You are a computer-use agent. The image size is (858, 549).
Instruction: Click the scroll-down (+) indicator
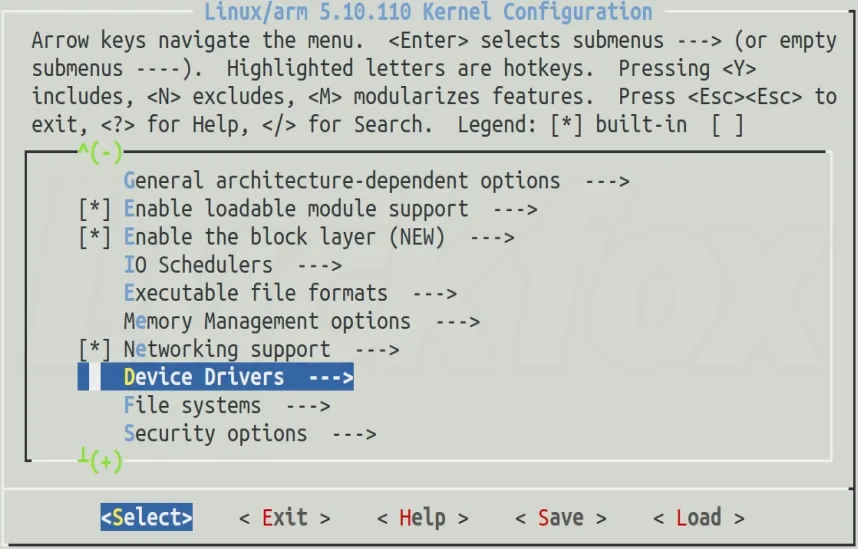tap(100, 460)
